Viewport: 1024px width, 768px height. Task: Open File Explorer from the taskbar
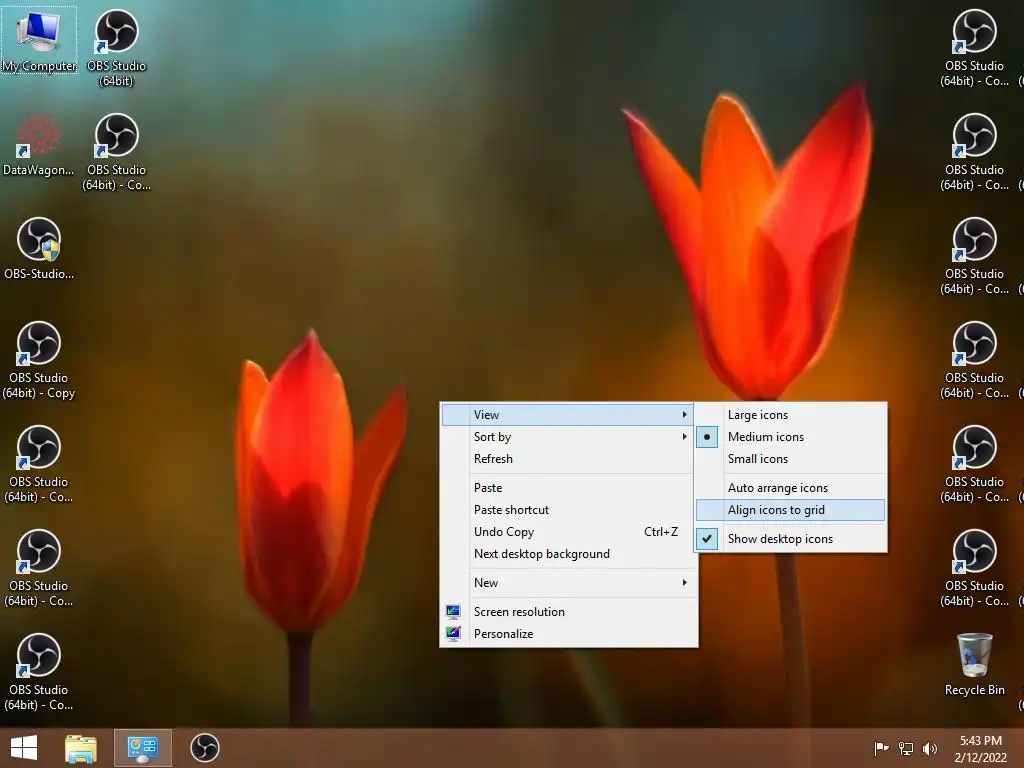pyautogui.click(x=81, y=748)
